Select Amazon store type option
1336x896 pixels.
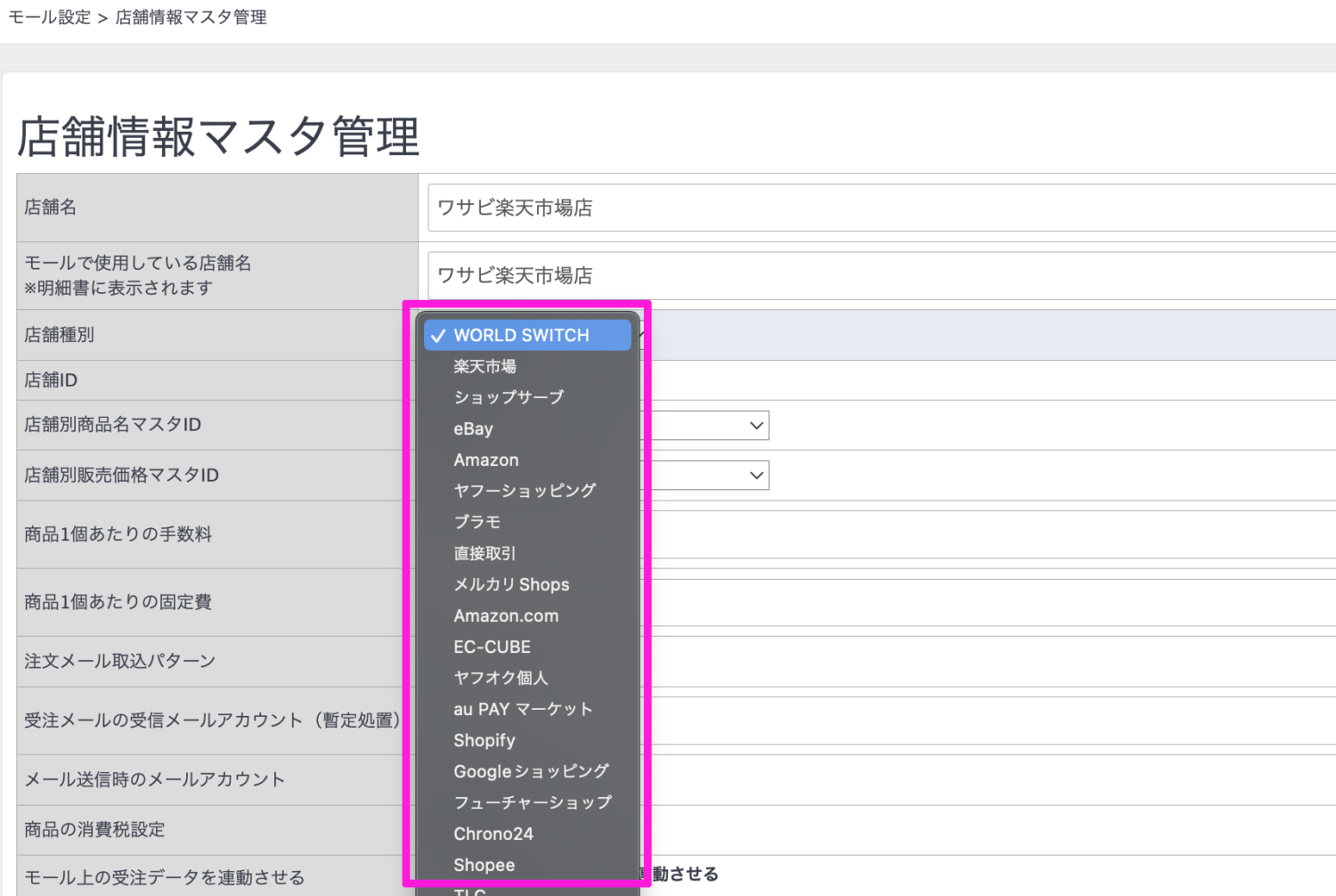click(527, 460)
